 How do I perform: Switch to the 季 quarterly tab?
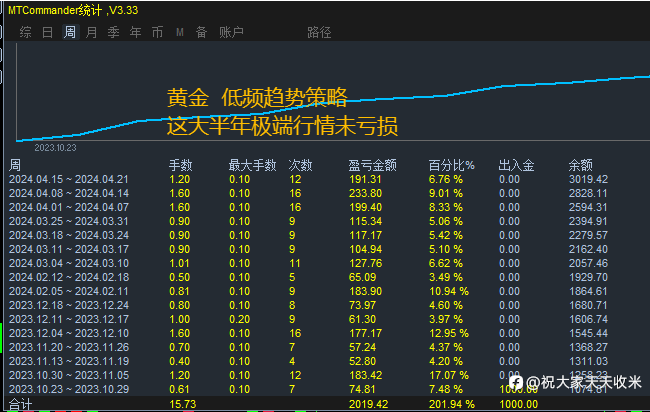tap(113, 32)
